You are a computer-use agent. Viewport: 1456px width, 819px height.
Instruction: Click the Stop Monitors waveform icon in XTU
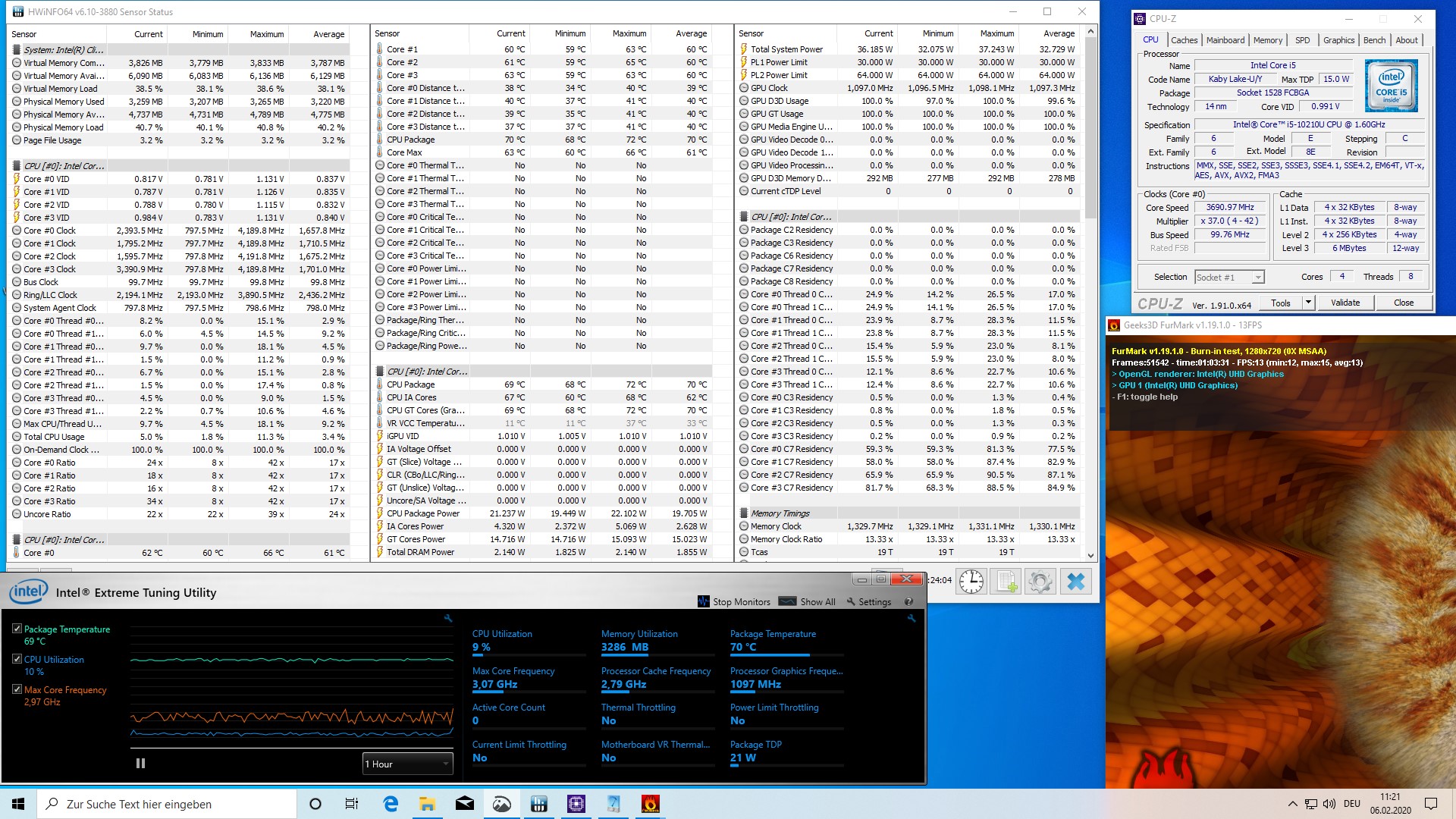click(703, 601)
